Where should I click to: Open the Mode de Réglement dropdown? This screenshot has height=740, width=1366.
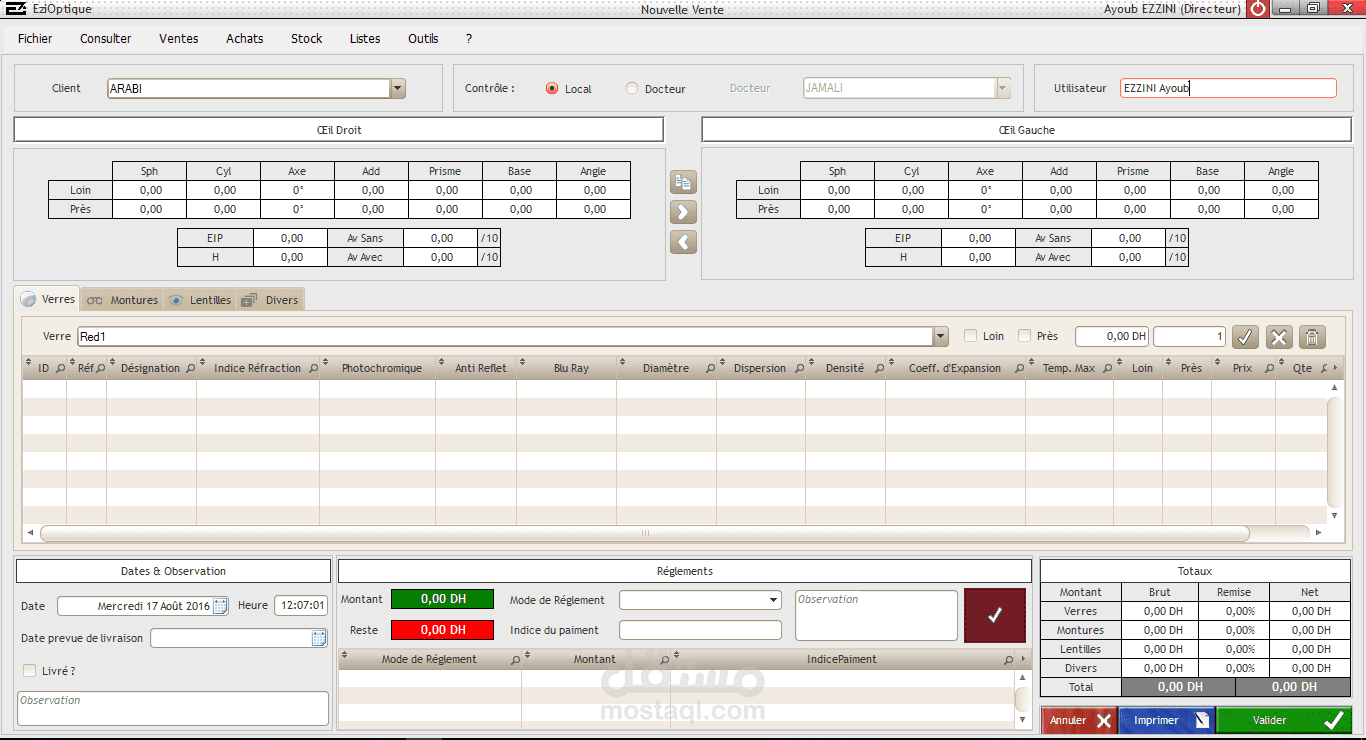coord(774,601)
